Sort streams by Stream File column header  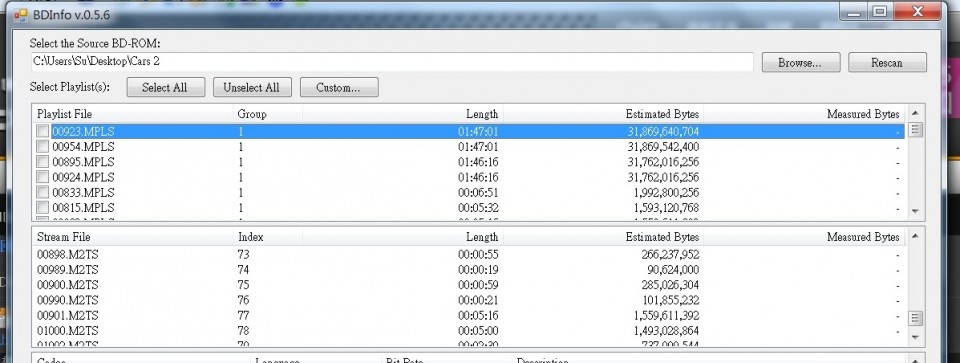[x=133, y=237]
